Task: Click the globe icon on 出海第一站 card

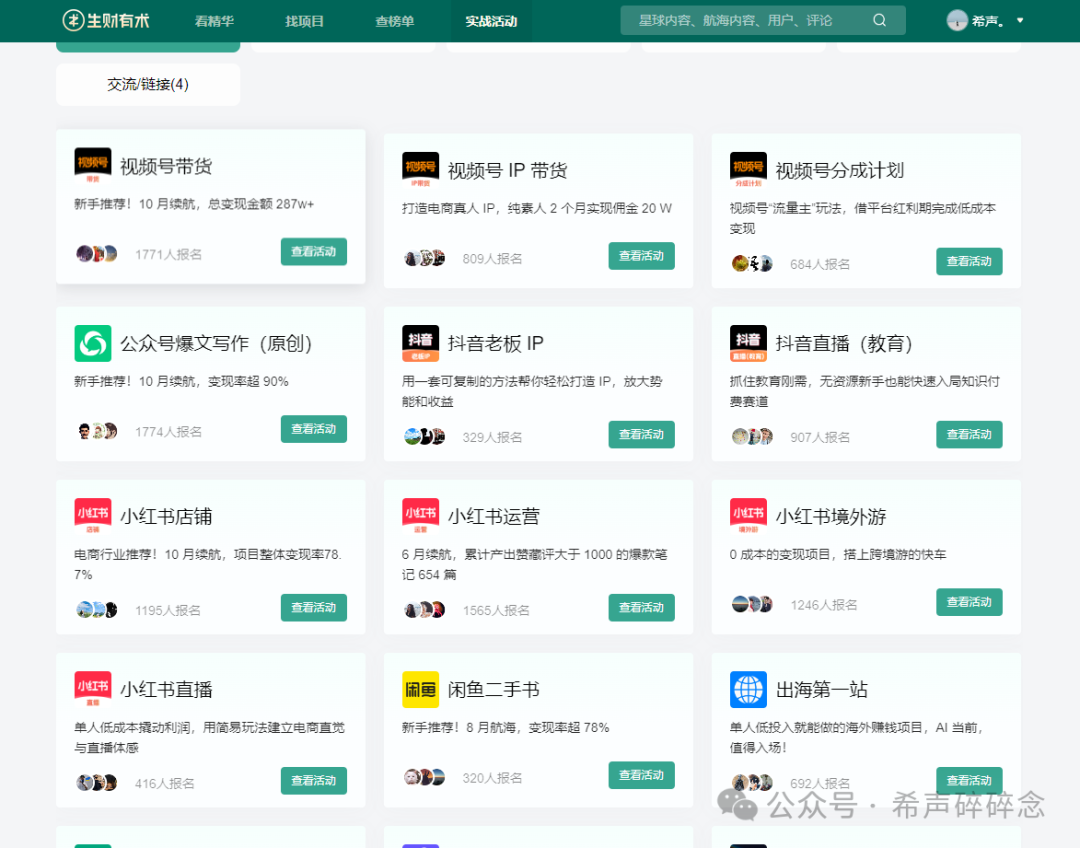Action: point(749,689)
